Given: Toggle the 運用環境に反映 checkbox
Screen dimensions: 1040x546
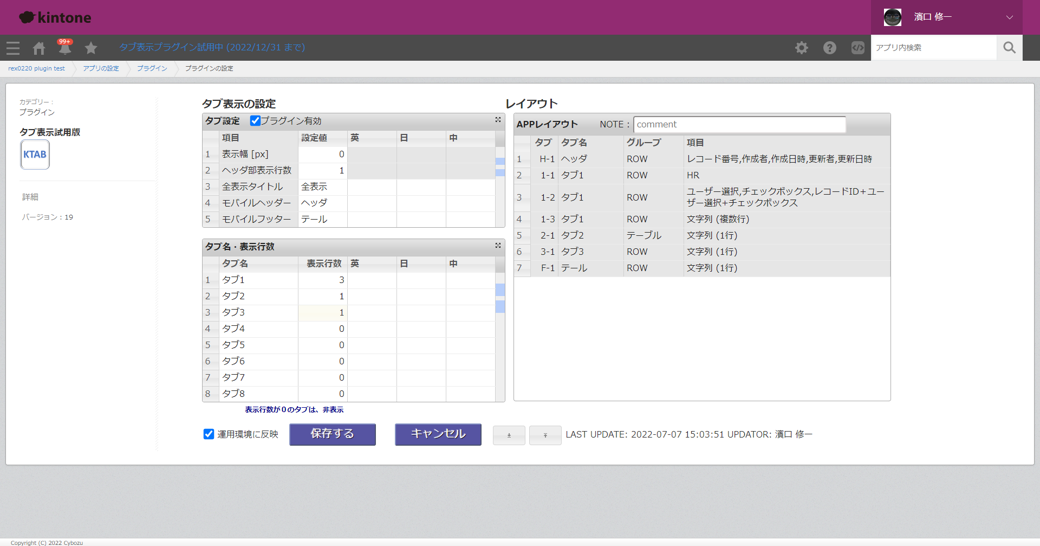Looking at the screenshot, I should coord(208,434).
